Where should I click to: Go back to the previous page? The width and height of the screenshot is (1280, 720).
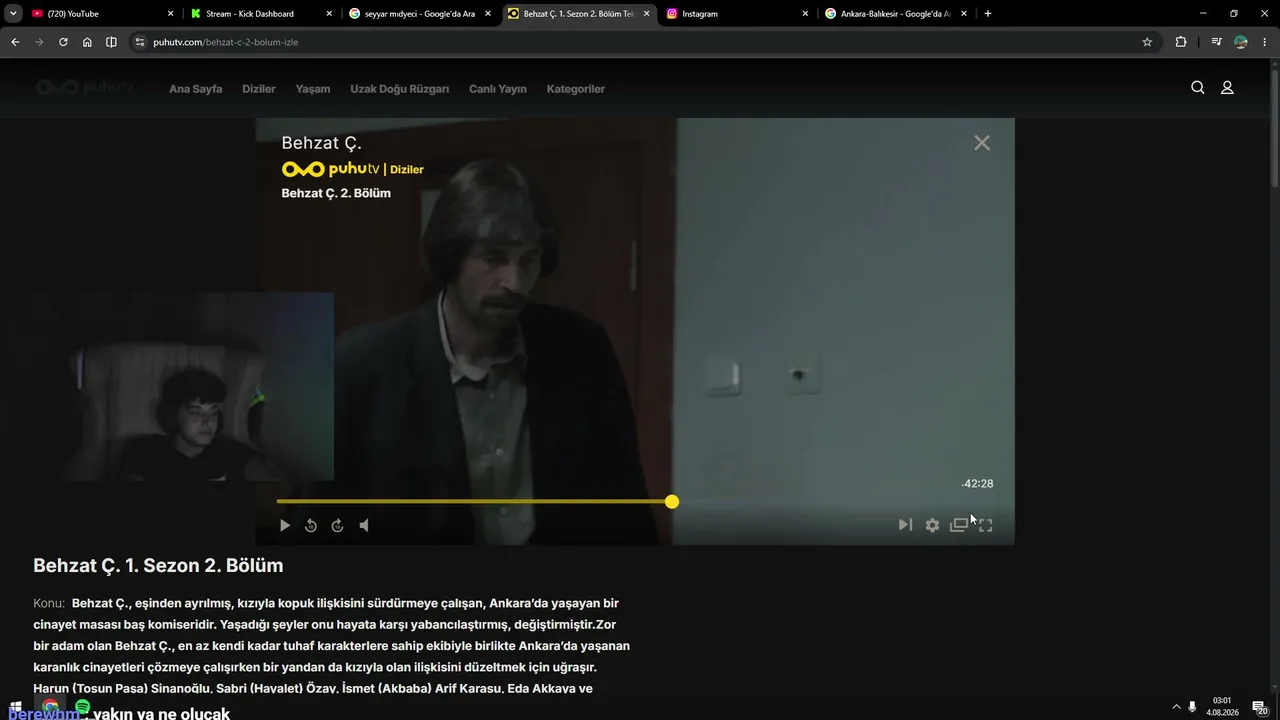tap(15, 42)
